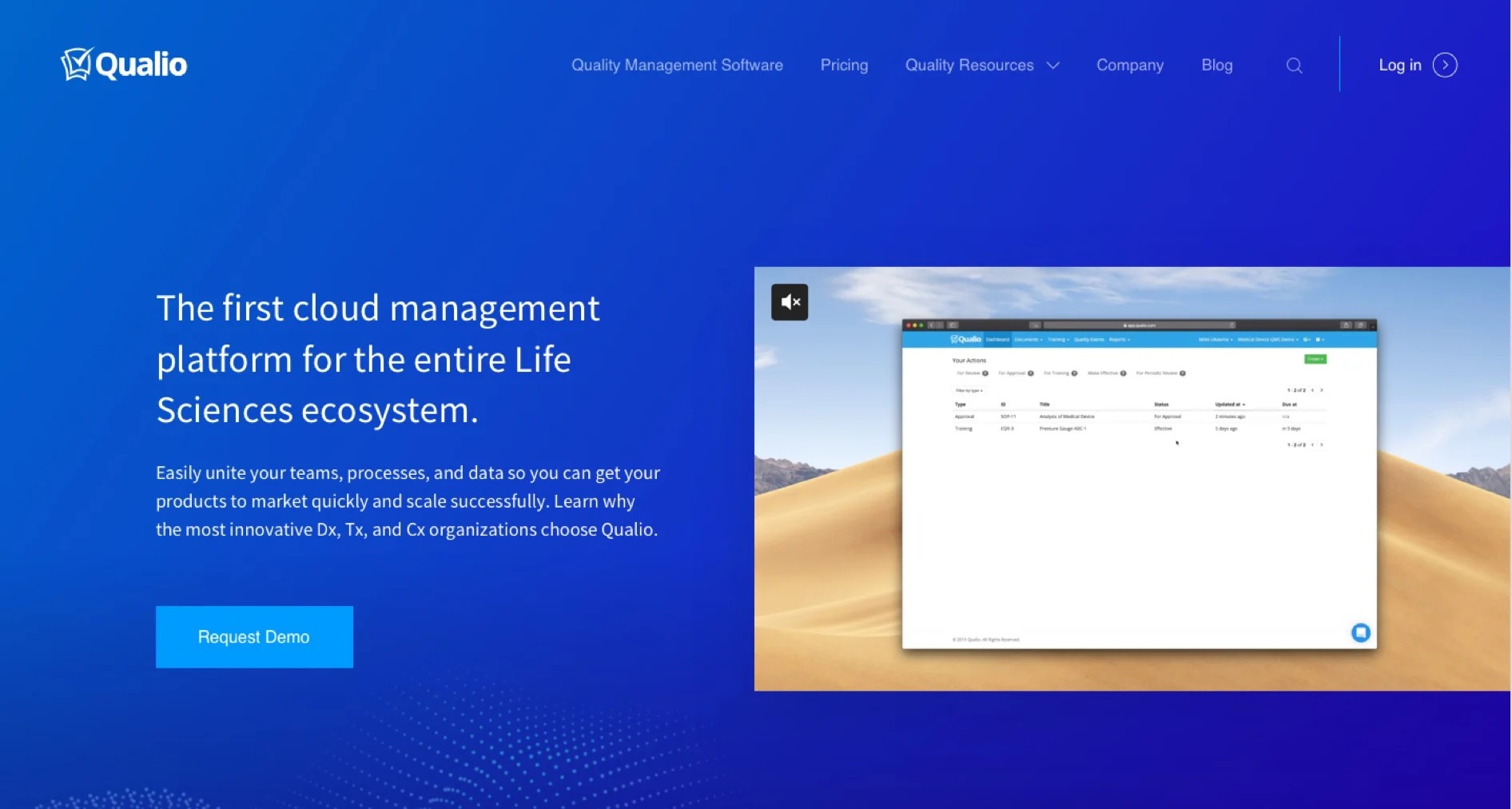Screen dimensions: 1512x809
Task: Open 'Filter by type' dropdown in the video
Action: (x=969, y=390)
